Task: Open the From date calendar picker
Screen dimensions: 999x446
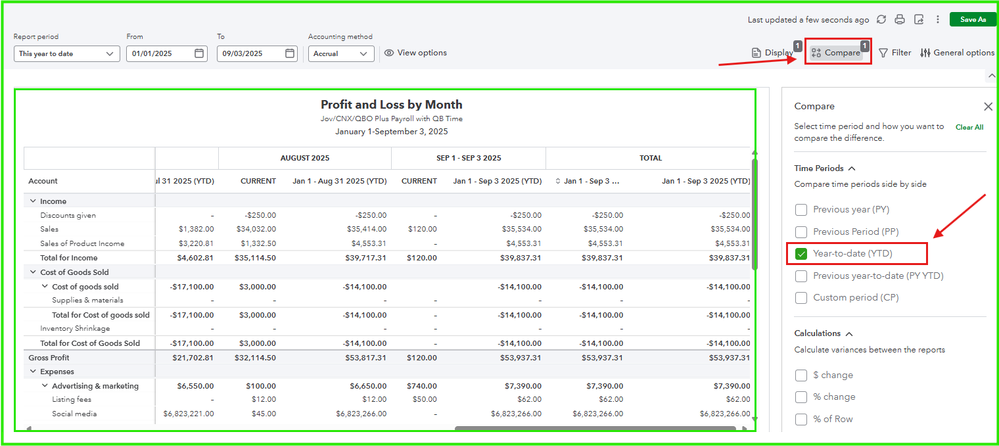Action: [199, 54]
